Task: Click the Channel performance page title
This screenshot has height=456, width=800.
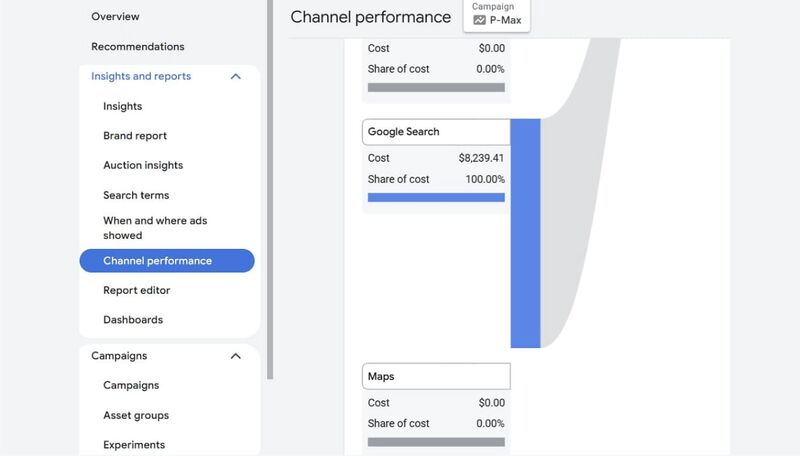Action: pos(370,17)
